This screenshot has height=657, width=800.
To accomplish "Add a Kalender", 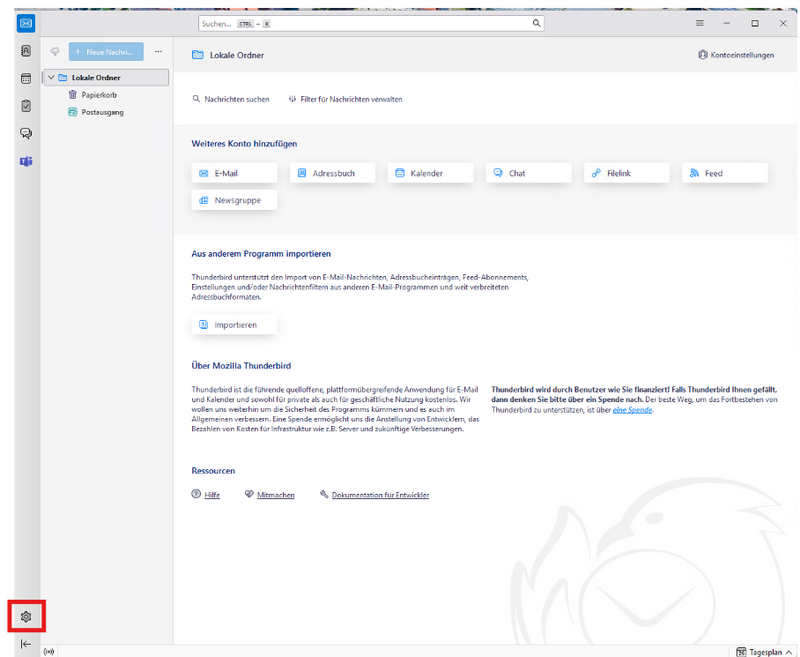I will 431,173.
